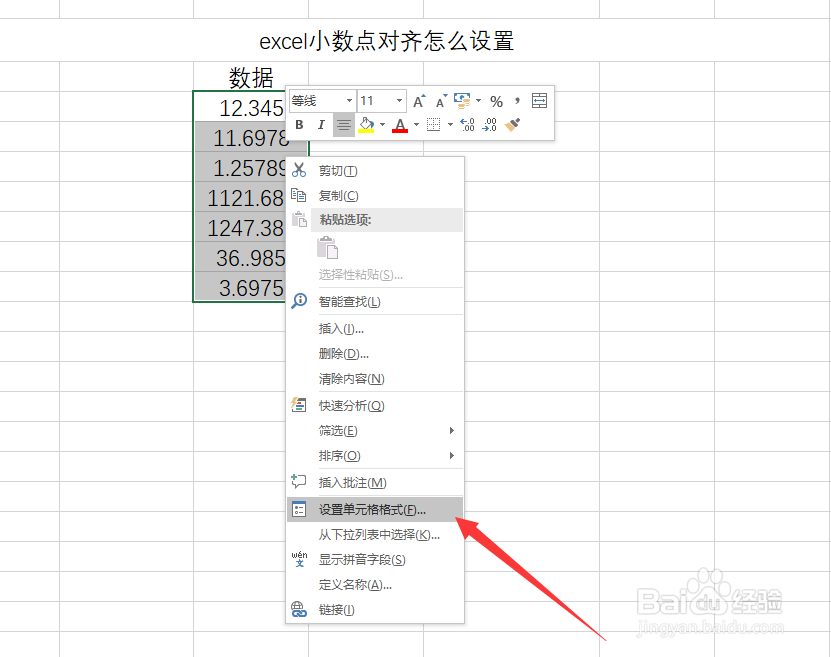Click the smart lookup magnifier icon
The width and height of the screenshot is (831, 657).
[299, 301]
